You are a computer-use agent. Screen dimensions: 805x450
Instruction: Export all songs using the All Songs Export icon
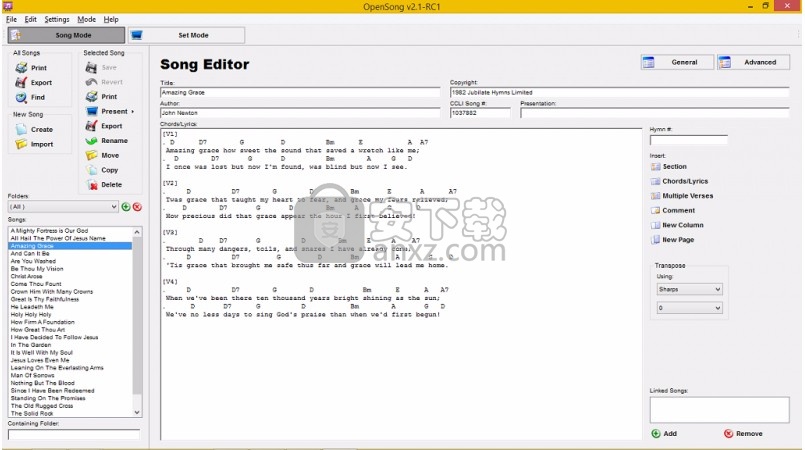(22, 83)
